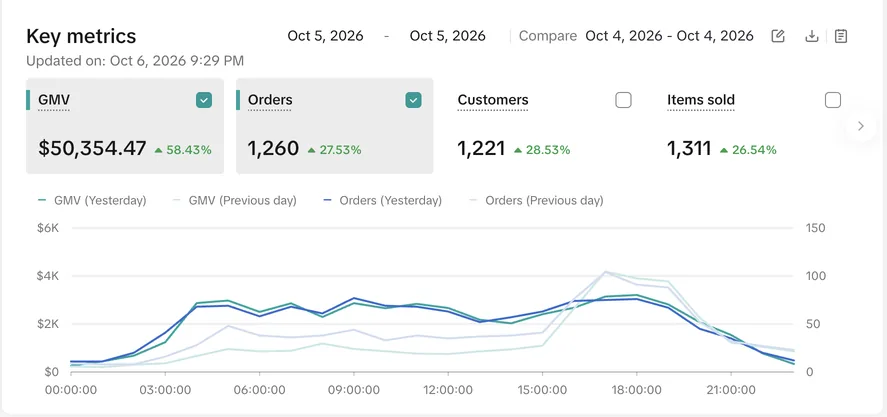Show next metrics with right chevron
The image size is (887, 417).
click(x=860, y=126)
